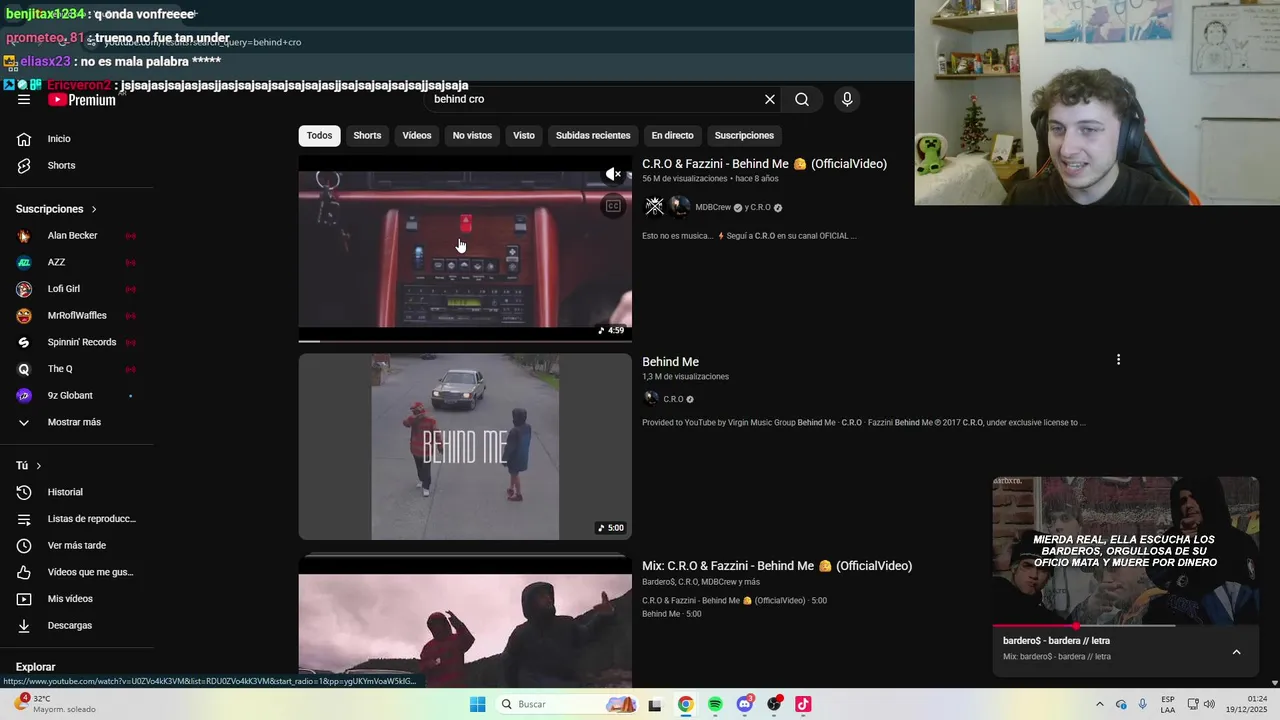Open the YouTube hamburger guide menu
Screen dimensions: 1280x720
24,99
